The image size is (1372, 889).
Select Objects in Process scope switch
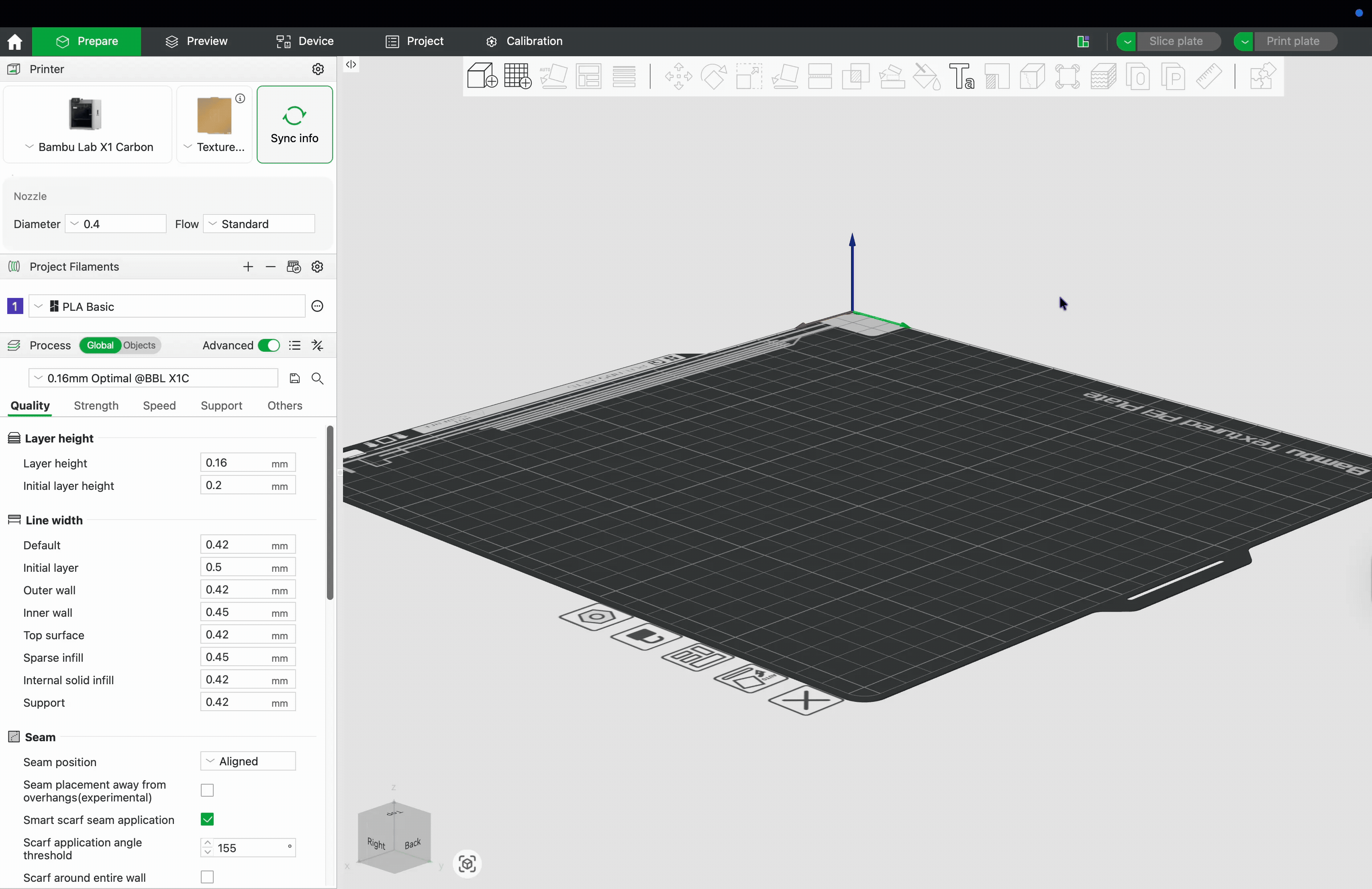139,345
